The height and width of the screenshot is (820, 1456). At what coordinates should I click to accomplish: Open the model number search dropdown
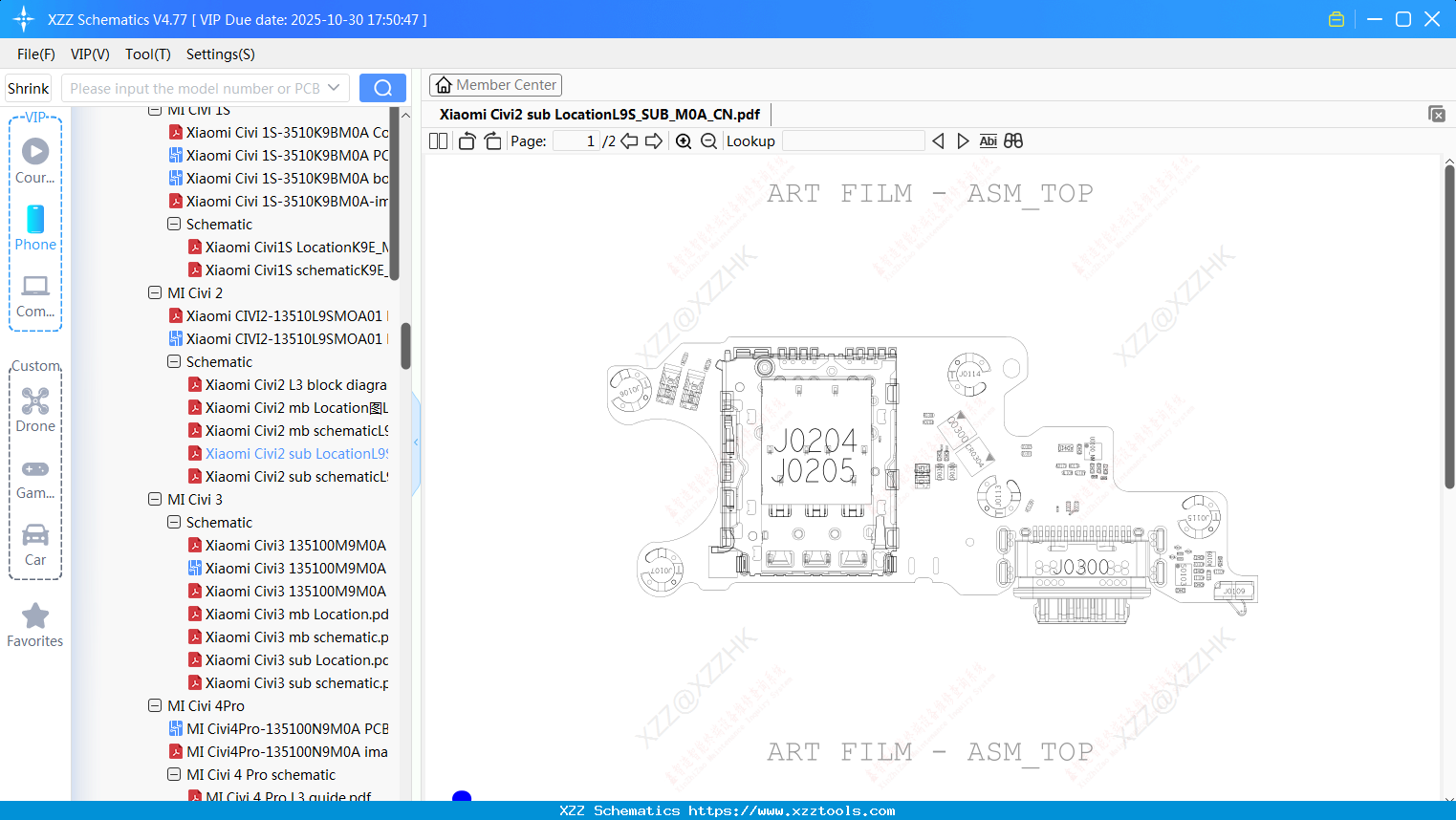336,86
